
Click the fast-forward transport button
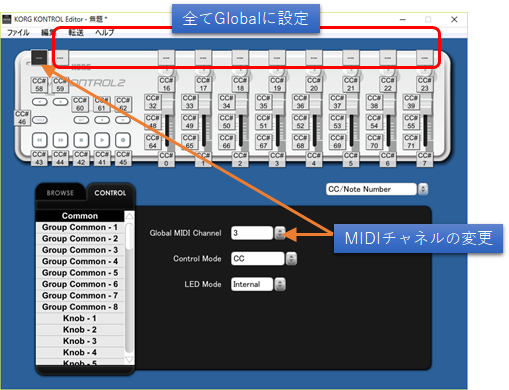pyautogui.click(x=60, y=140)
